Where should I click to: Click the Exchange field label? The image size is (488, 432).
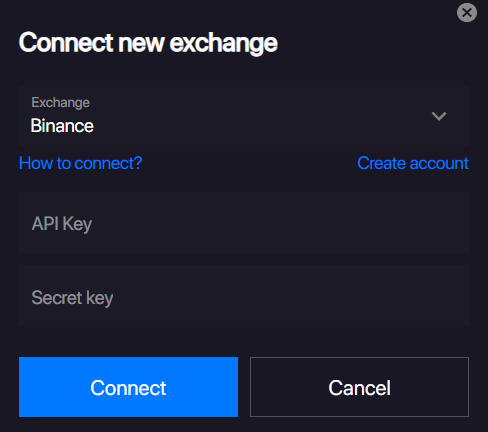[60, 102]
